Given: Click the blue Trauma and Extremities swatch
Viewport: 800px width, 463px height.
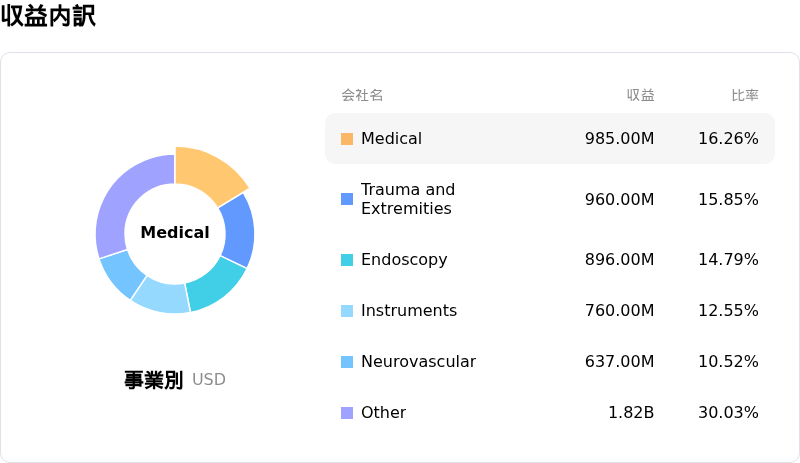Looking at the screenshot, I should point(347,199).
